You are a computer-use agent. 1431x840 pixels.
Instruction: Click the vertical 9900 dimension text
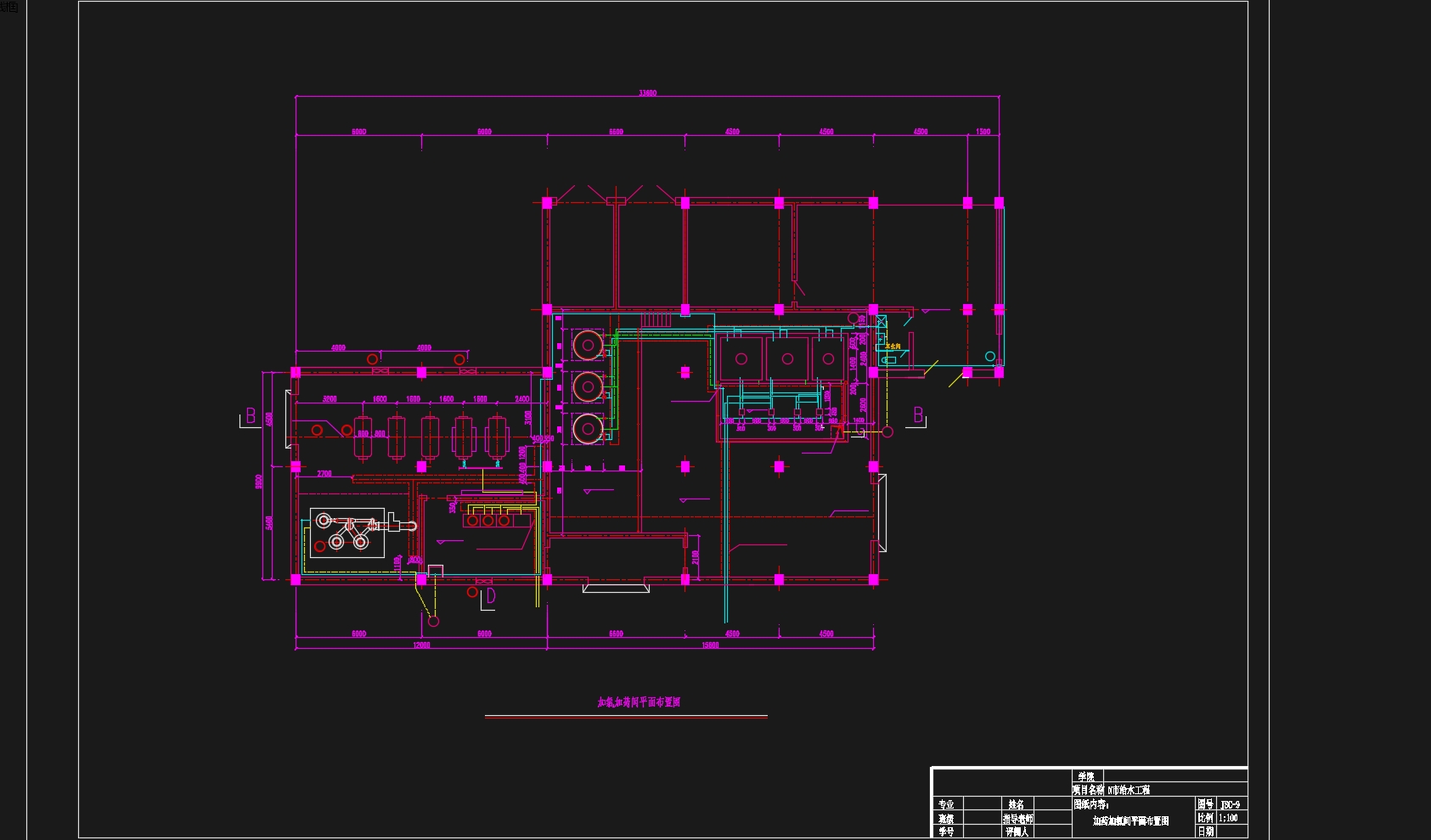259,482
